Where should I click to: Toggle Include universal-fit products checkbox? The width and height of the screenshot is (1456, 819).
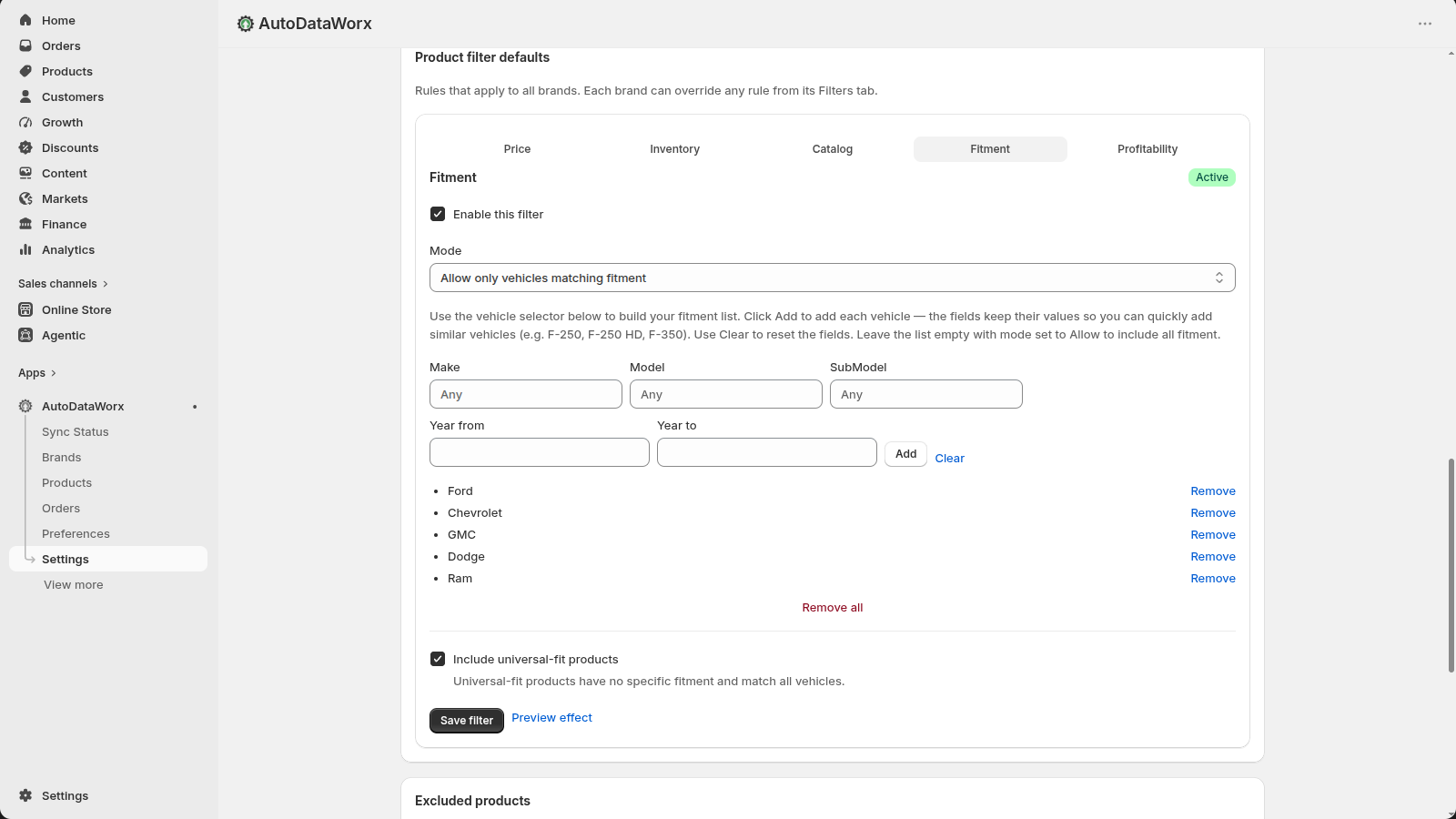[x=438, y=659]
